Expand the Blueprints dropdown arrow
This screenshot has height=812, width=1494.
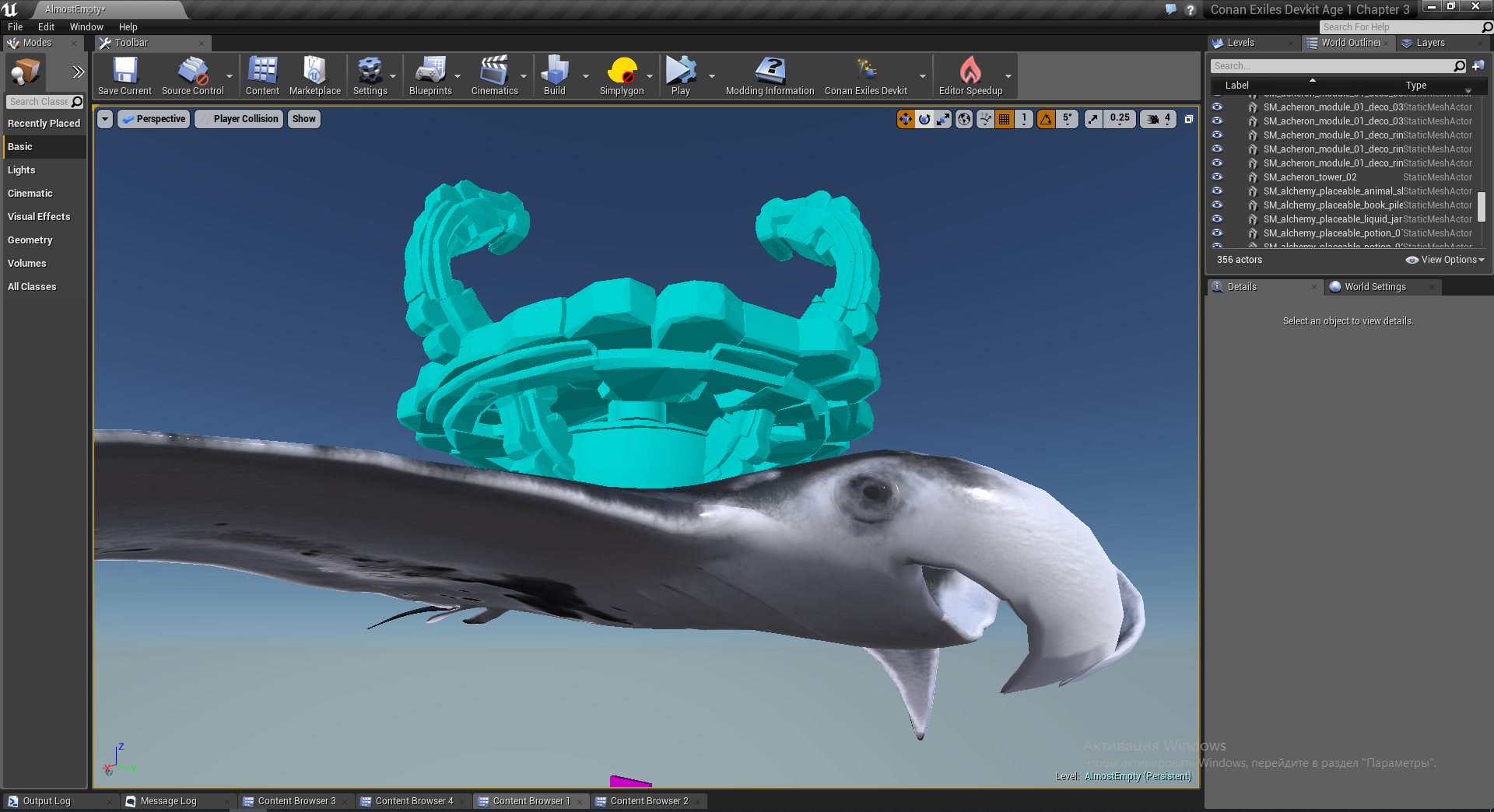(x=458, y=76)
